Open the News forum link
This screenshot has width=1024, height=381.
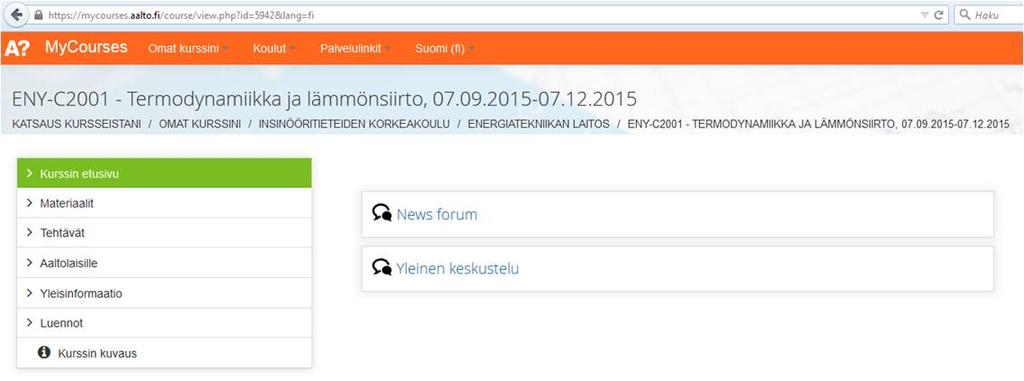click(437, 214)
